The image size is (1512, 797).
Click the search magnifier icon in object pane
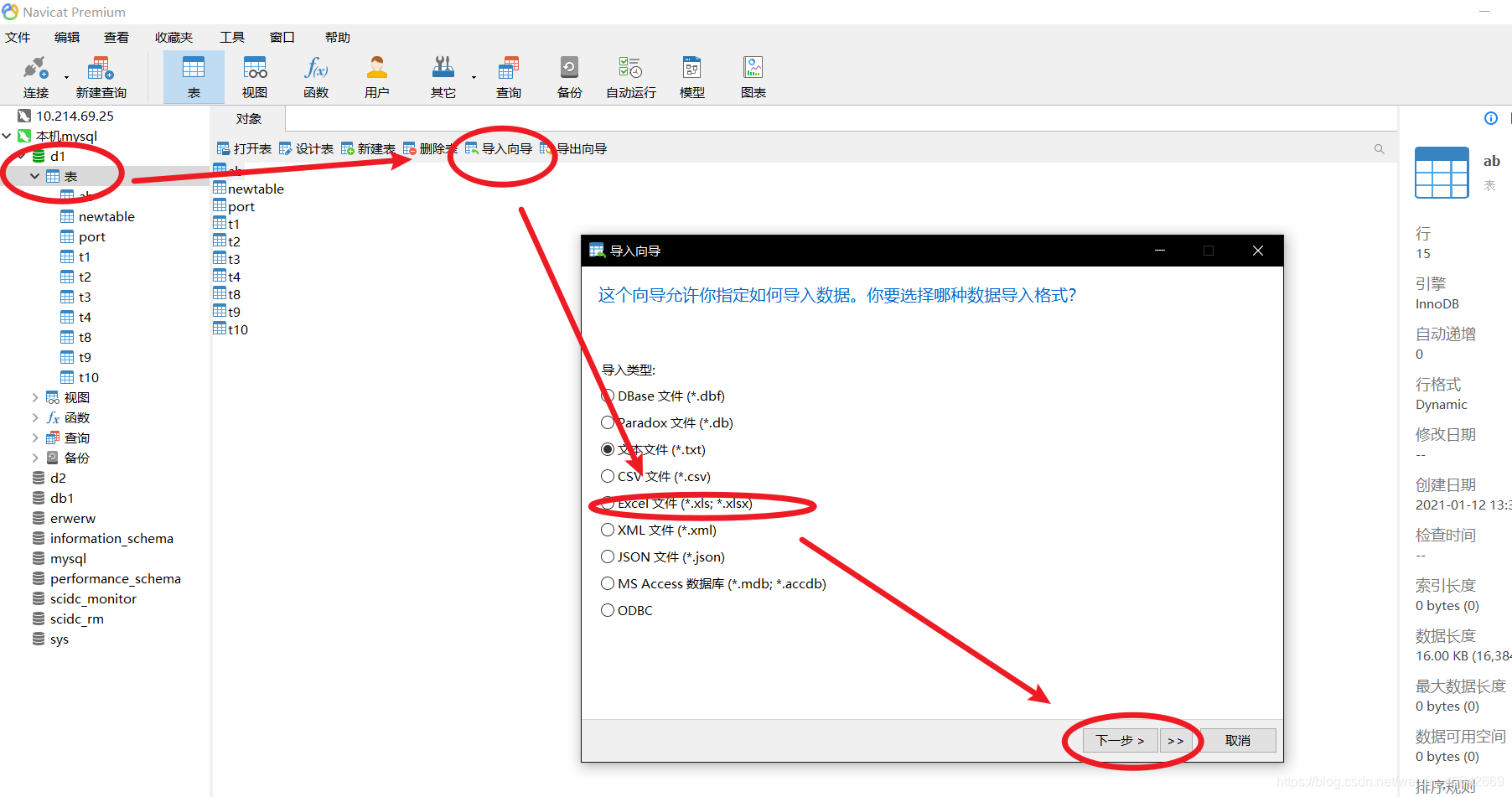[1379, 149]
